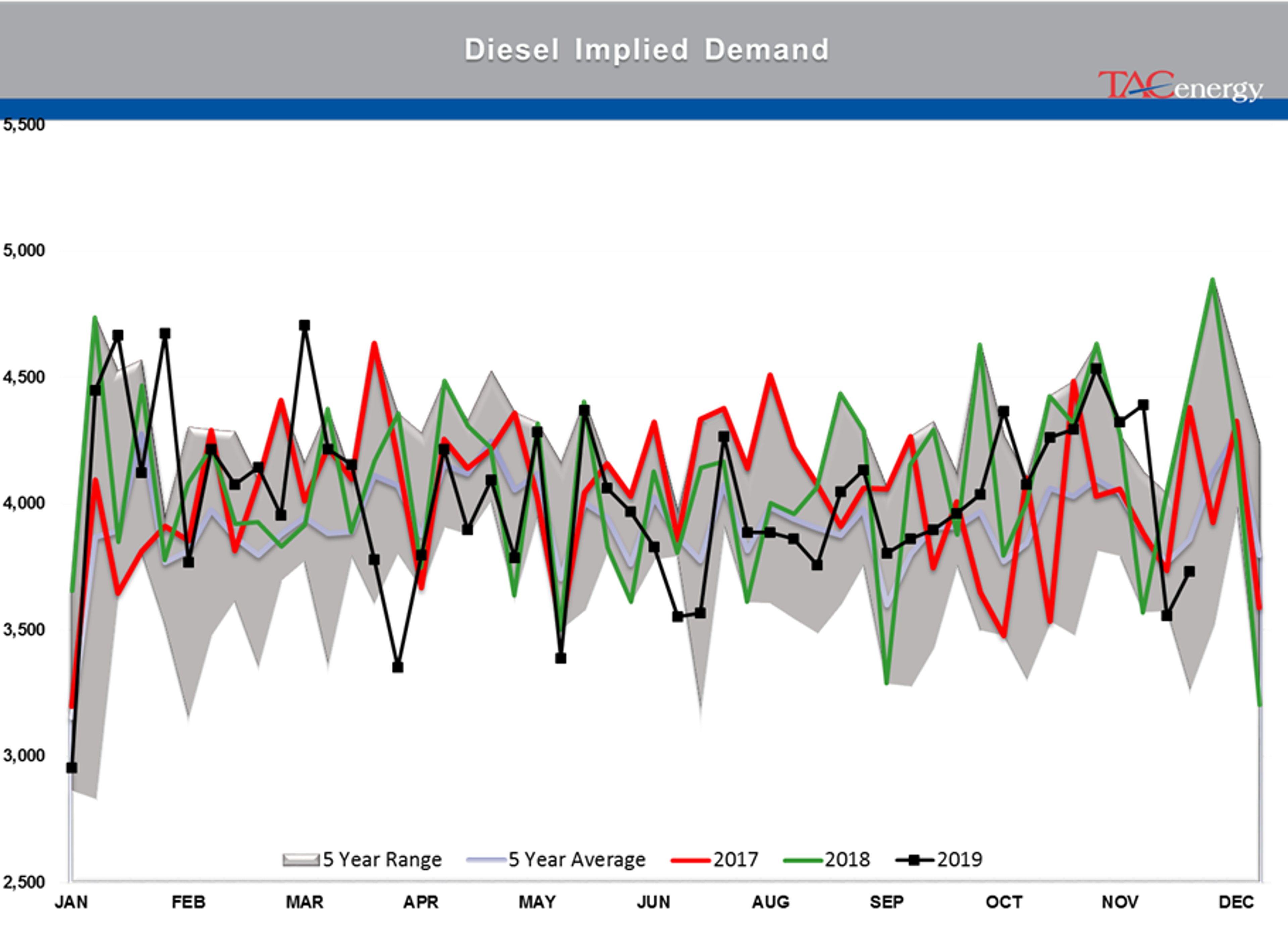
Task: Click the 5,000 y-axis label
Action: pyautogui.click(x=23, y=250)
